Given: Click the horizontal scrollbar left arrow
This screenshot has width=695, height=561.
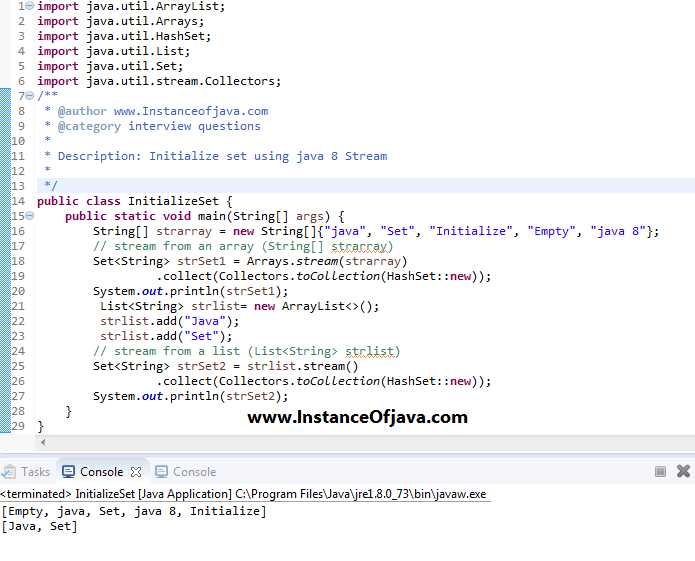Looking at the screenshot, I should 43,442.
